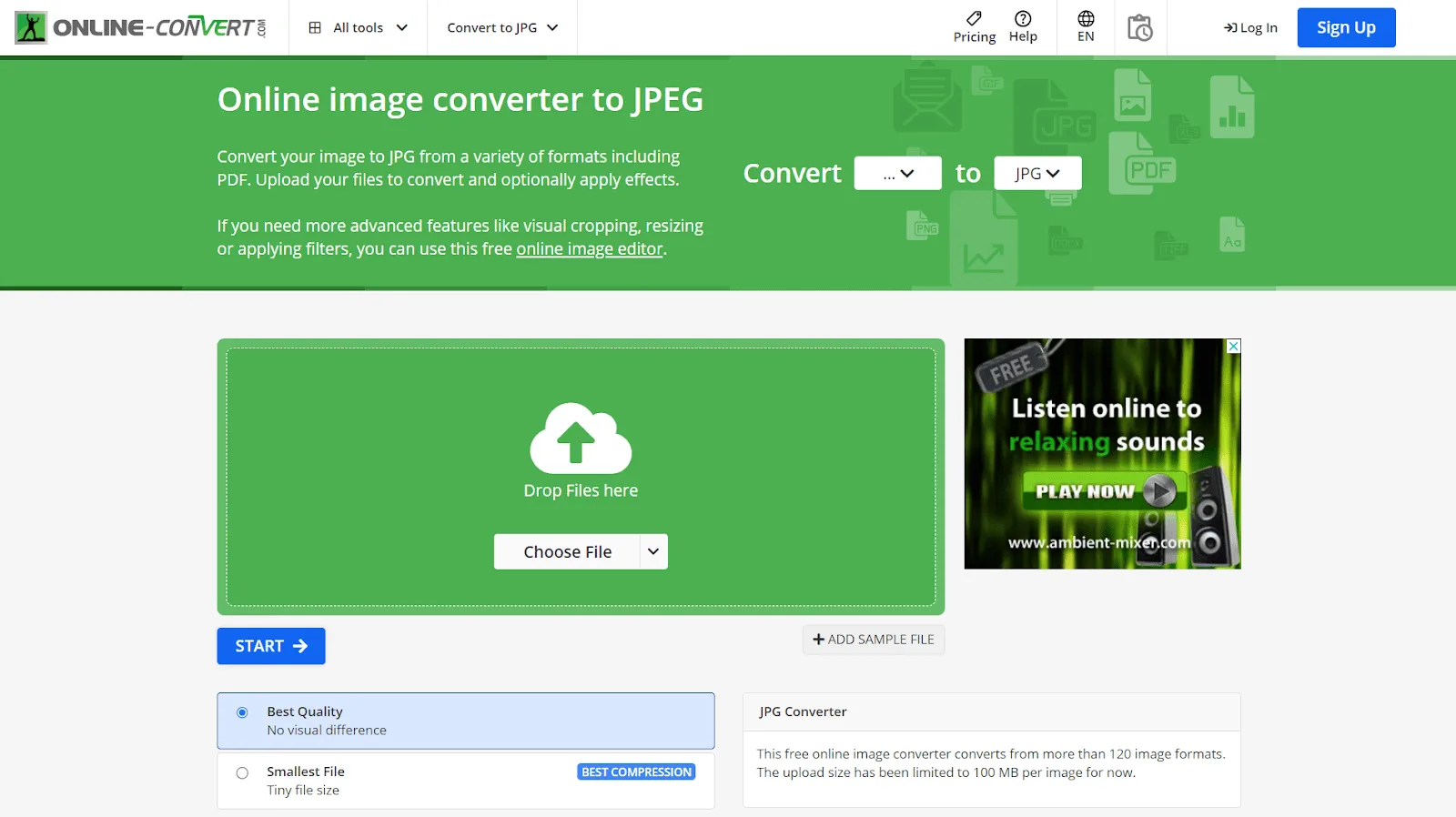
Task: Expand the Choose File source arrow
Action: (x=653, y=551)
